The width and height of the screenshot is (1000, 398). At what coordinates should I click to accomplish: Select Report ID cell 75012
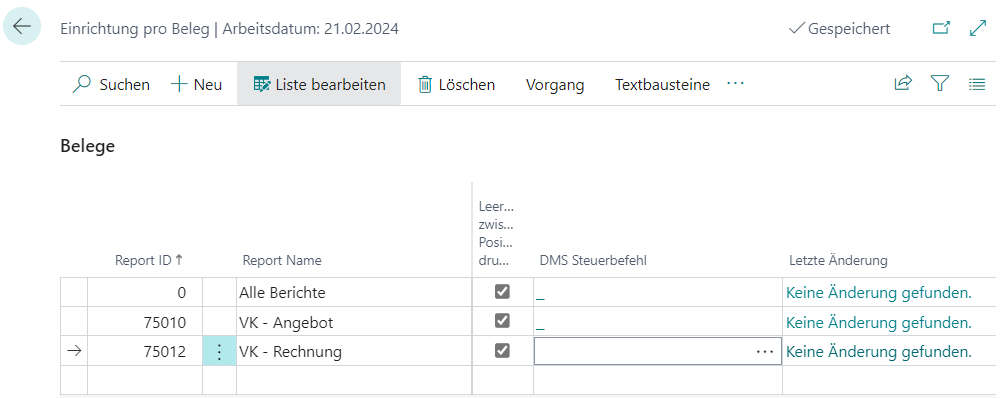(x=145, y=351)
